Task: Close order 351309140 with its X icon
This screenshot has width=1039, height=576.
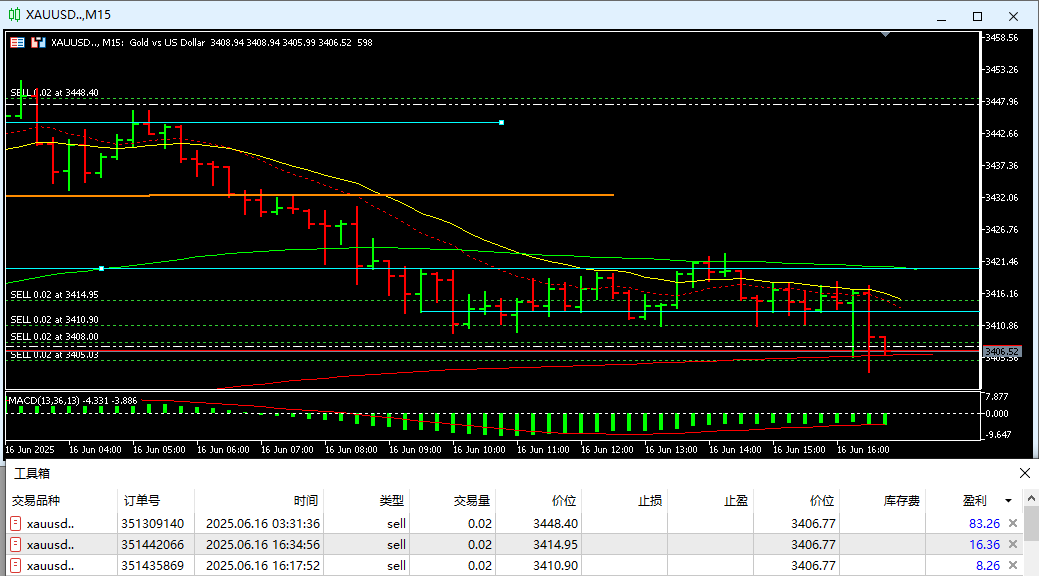Action: (1013, 523)
